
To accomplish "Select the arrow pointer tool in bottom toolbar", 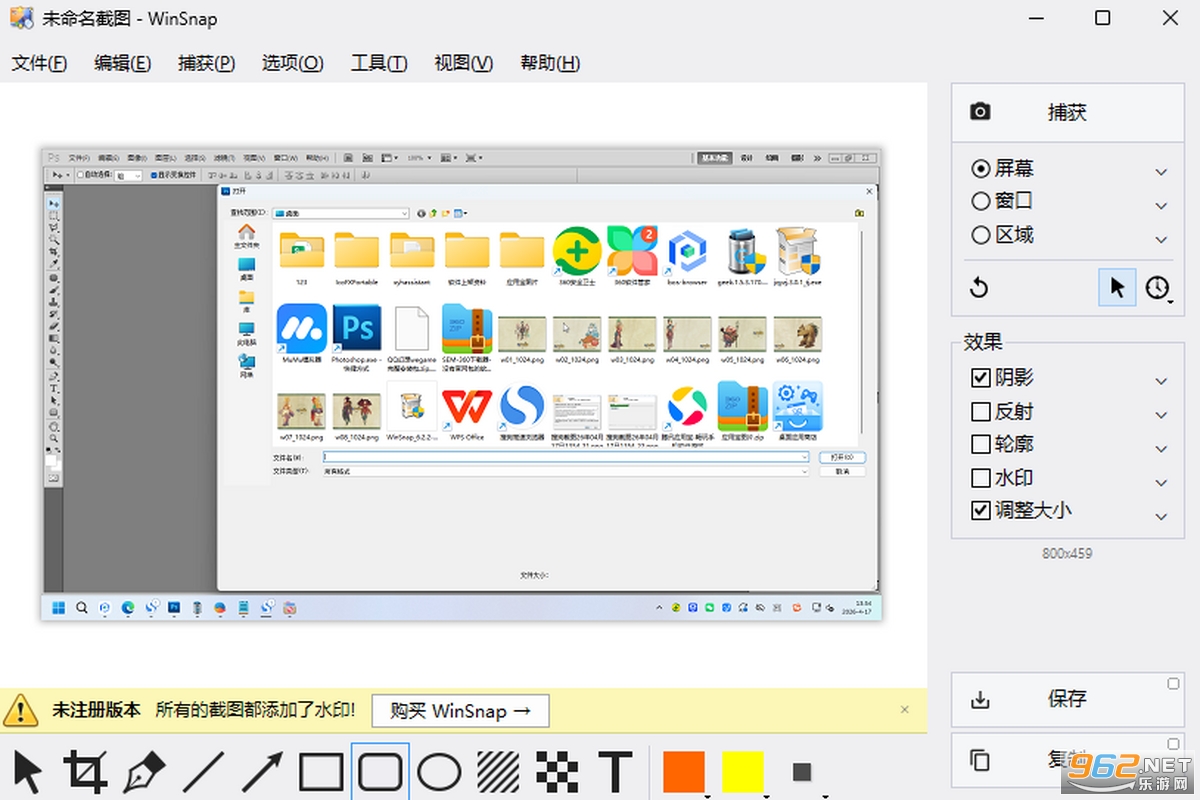I will pyautogui.click(x=29, y=772).
